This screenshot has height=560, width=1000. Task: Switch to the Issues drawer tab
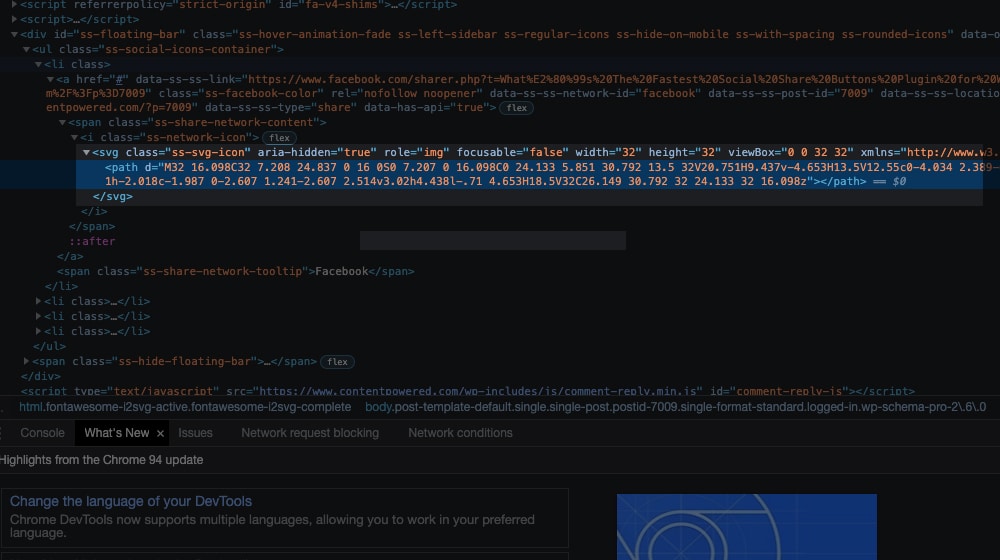pos(195,432)
